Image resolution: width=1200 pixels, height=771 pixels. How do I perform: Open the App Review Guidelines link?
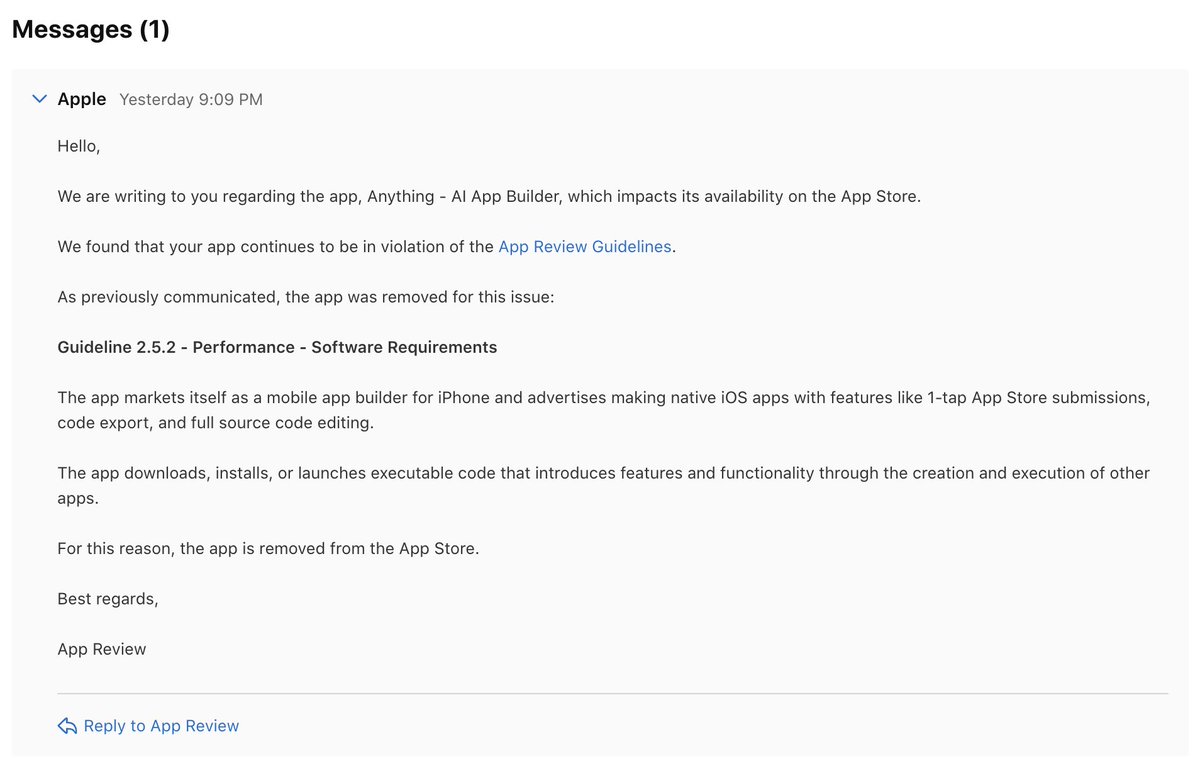(584, 246)
